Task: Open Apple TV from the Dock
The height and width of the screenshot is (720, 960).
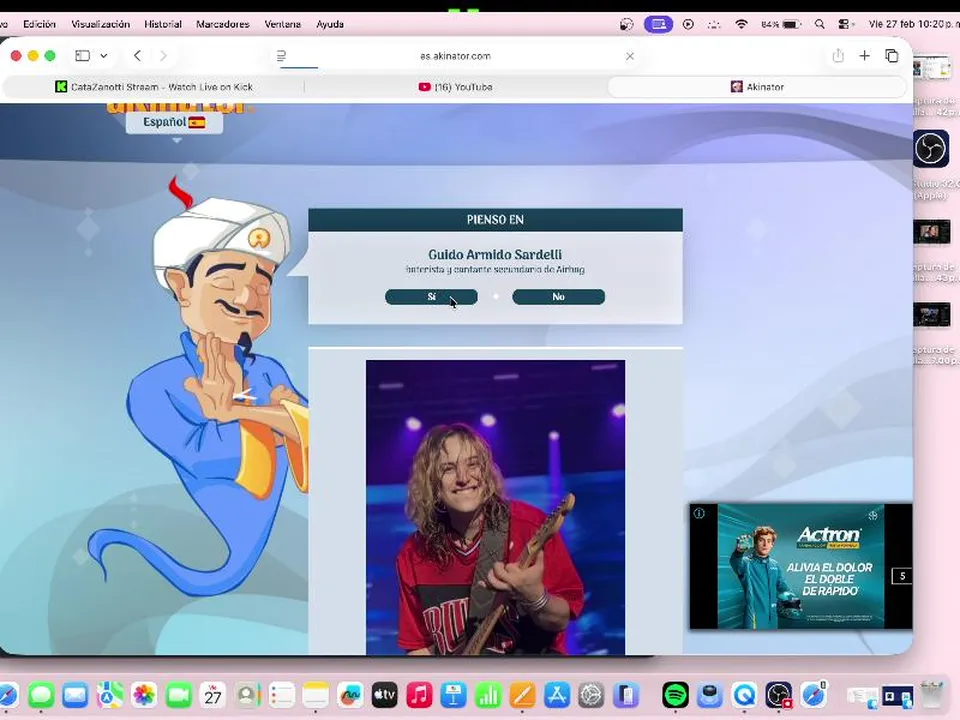Action: (x=384, y=696)
